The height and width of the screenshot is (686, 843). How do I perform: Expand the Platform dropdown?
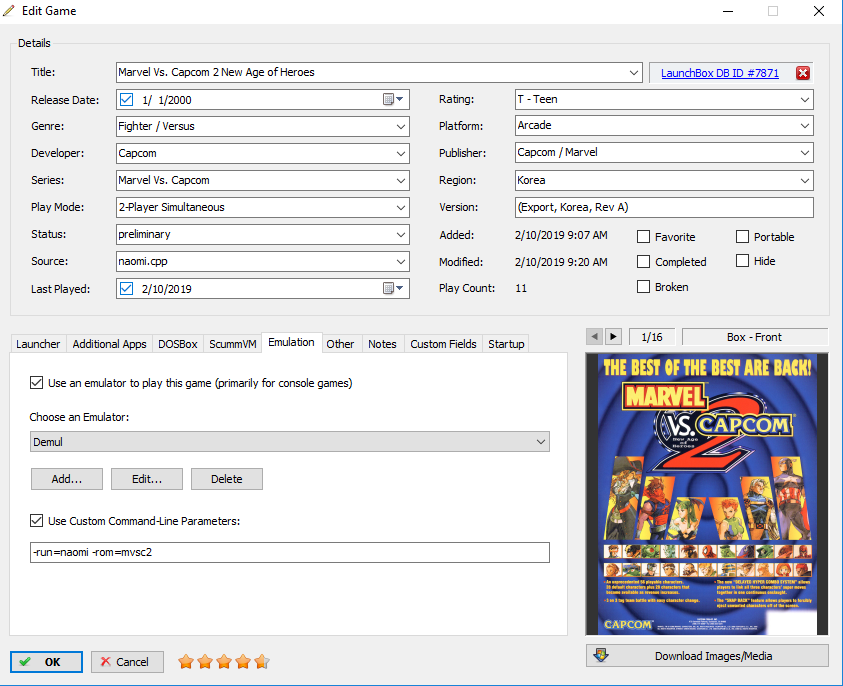805,125
